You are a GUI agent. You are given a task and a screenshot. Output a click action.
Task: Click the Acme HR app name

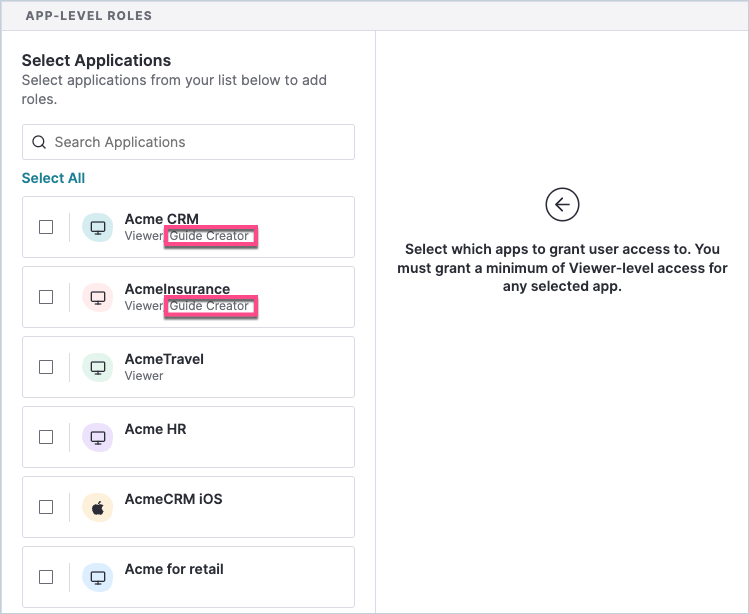click(x=155, y=429)
